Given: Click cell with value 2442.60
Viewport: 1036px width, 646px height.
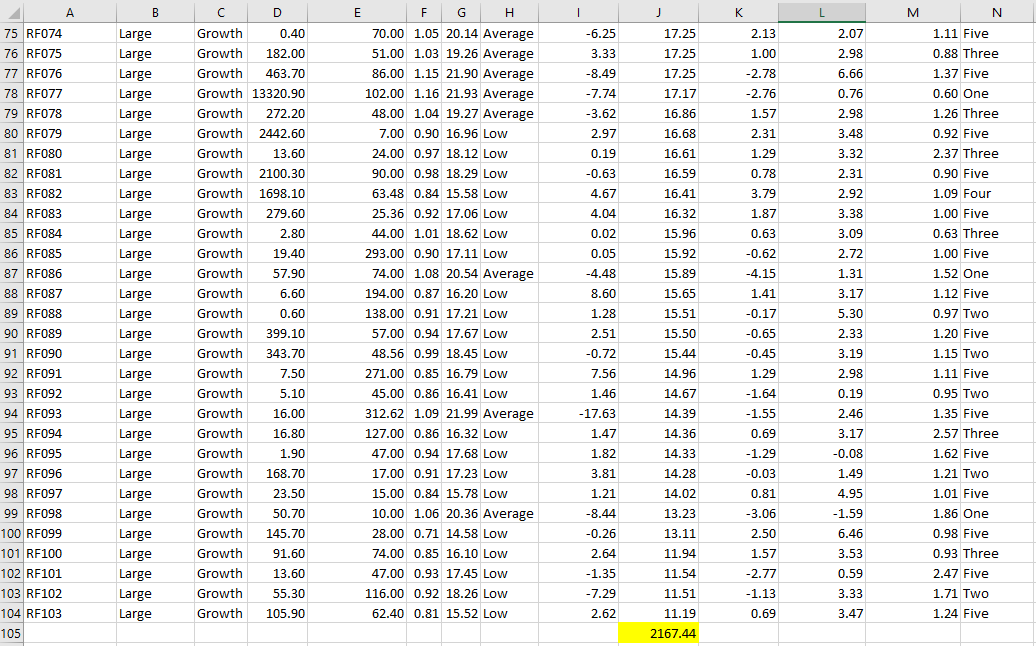Looking at the screenshot, I should coord(278,133).
